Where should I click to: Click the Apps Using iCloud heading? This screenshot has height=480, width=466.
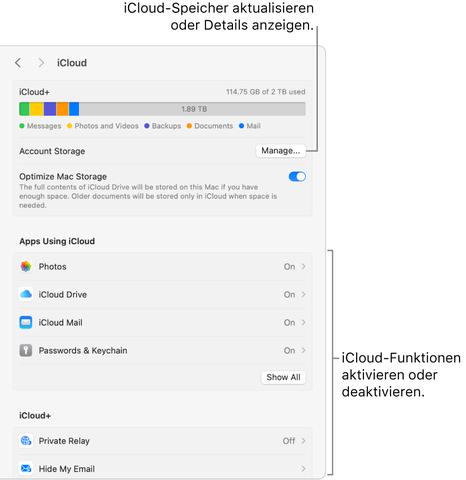click(57, 241)
